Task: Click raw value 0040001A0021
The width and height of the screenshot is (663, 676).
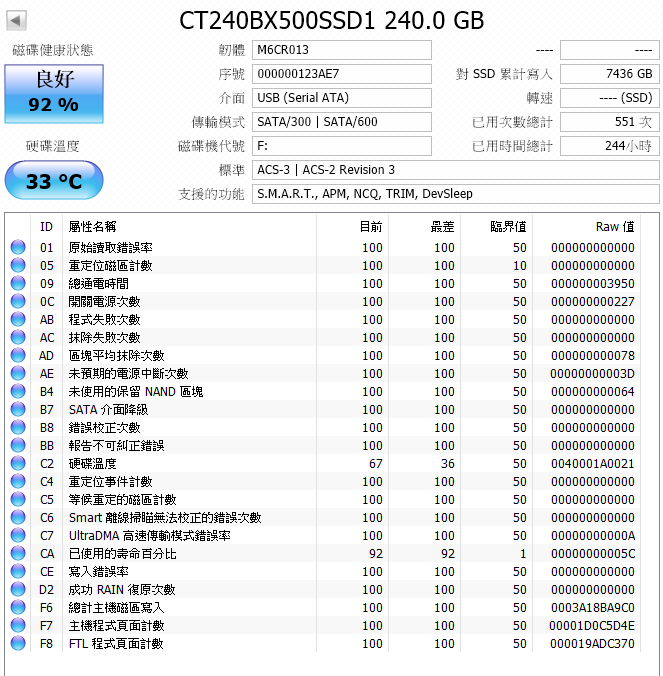Action: pos(593,464)
